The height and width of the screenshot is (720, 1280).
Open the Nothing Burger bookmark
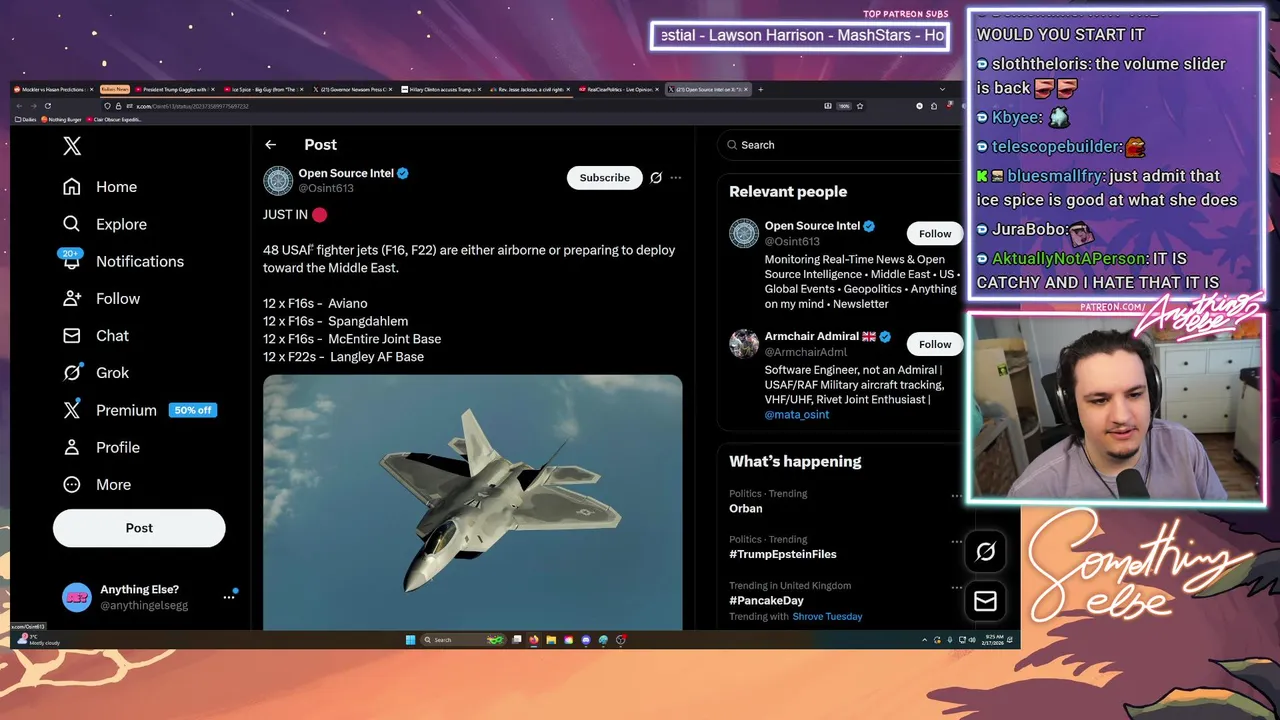[61, 119]
